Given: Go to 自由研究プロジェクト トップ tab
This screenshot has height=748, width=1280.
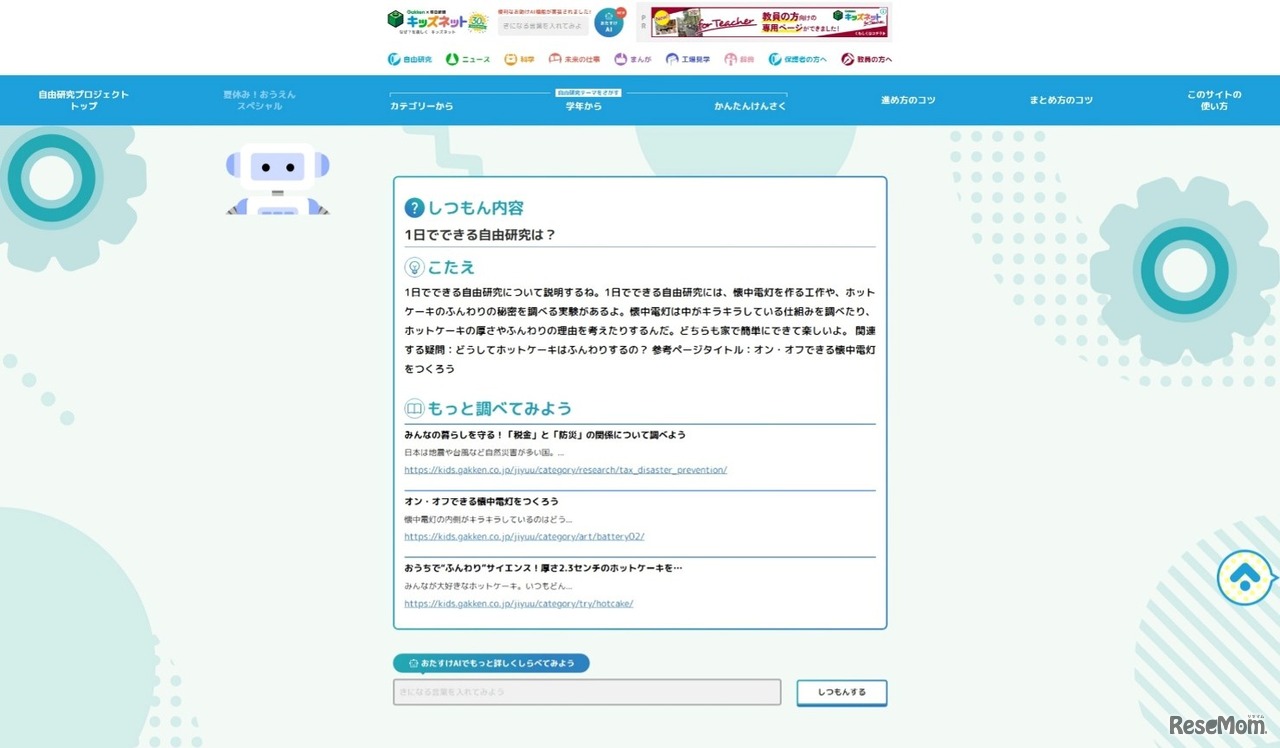Looking at the screenshot, I should point(84,100).
